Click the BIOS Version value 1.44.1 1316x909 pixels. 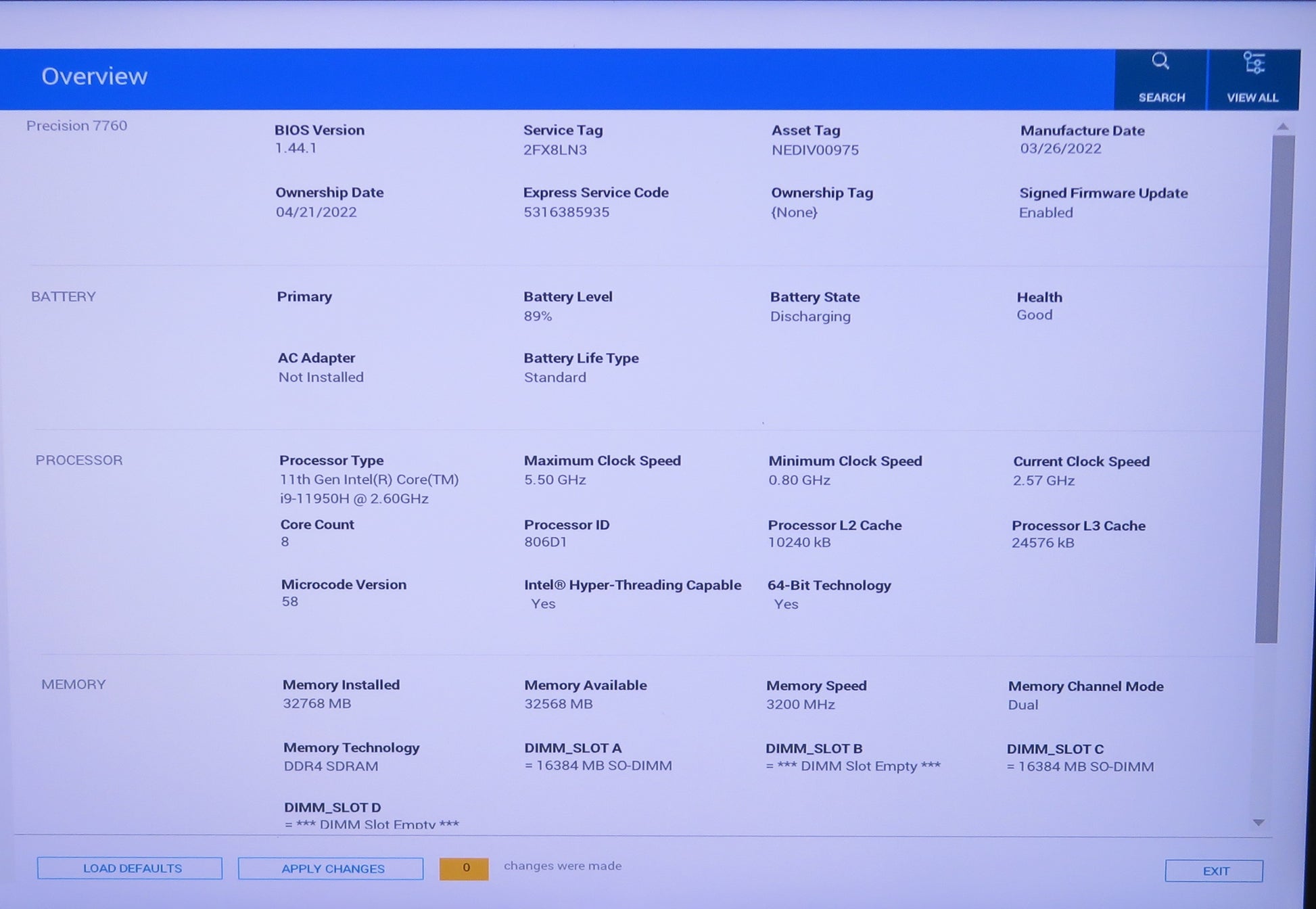click(296, 148)
